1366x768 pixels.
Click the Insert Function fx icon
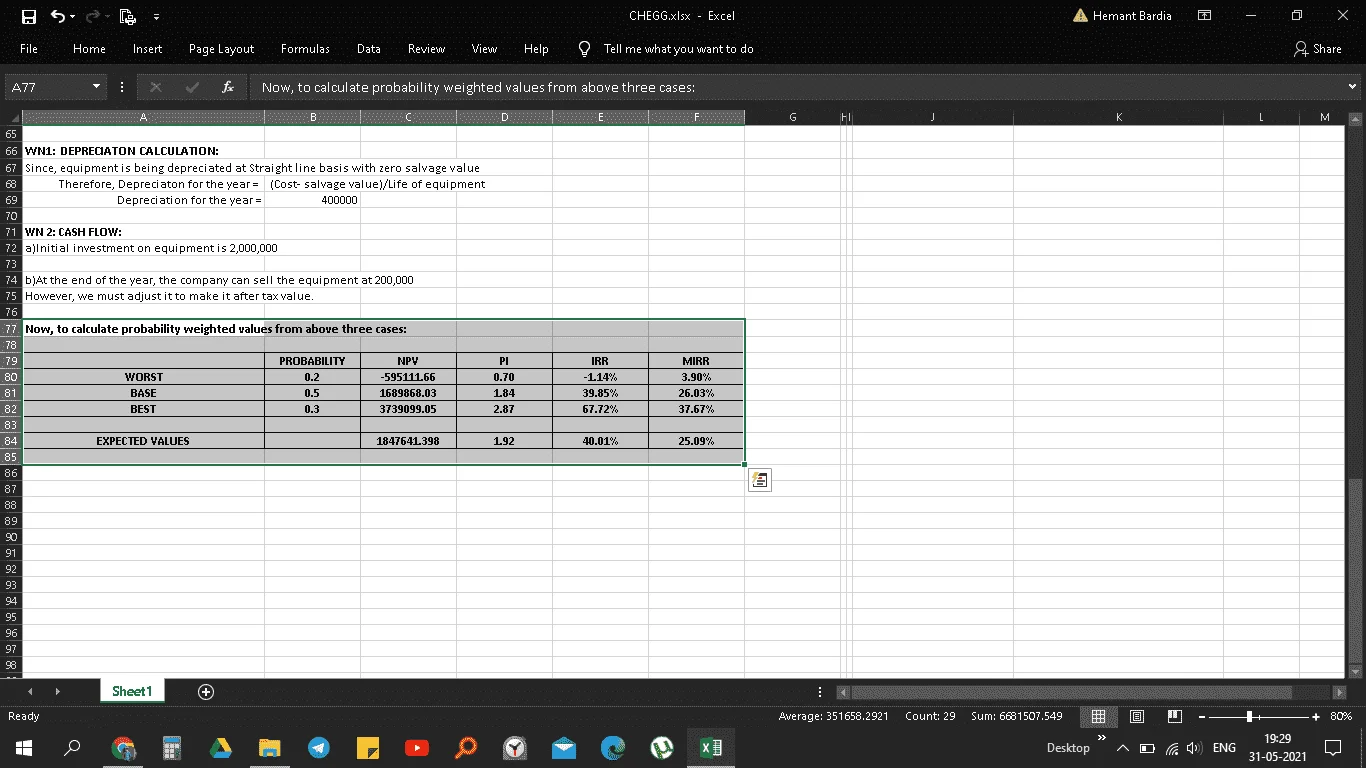(228, 87)
